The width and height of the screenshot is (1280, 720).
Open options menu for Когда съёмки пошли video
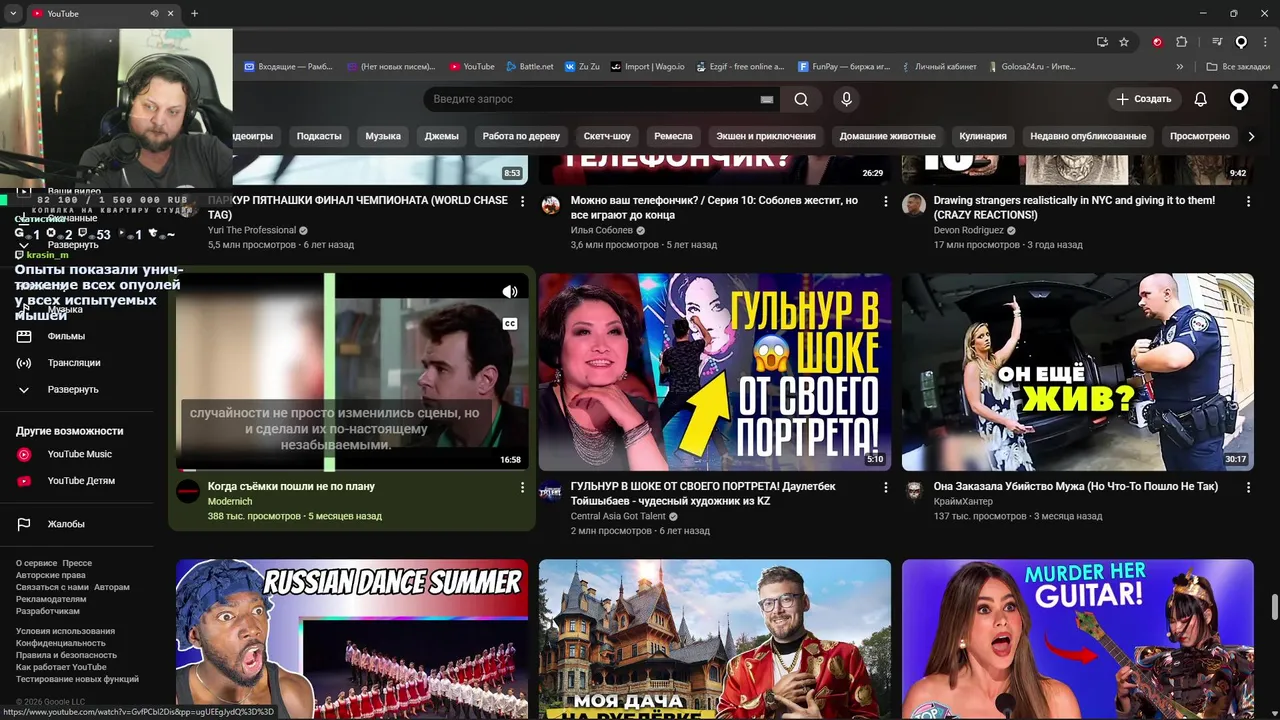click(x=522, y=487)
